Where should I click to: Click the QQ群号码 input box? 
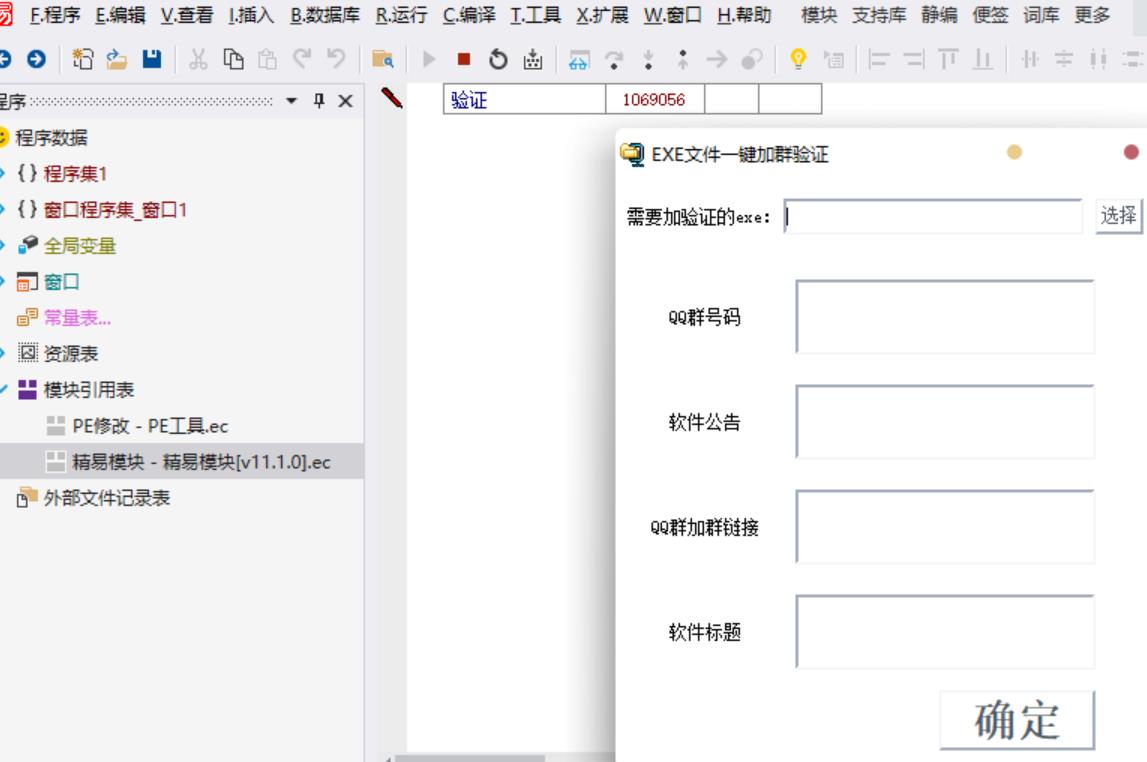click(x=944, y=317)
